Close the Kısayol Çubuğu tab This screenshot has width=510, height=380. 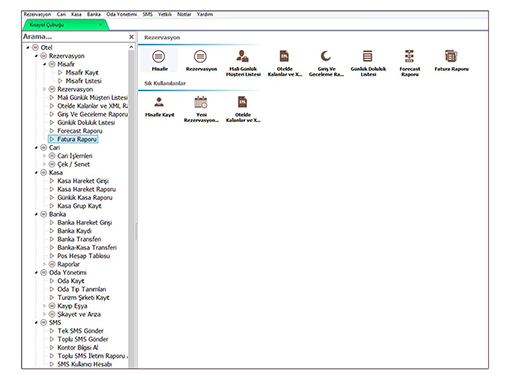[x=100, y=25]
